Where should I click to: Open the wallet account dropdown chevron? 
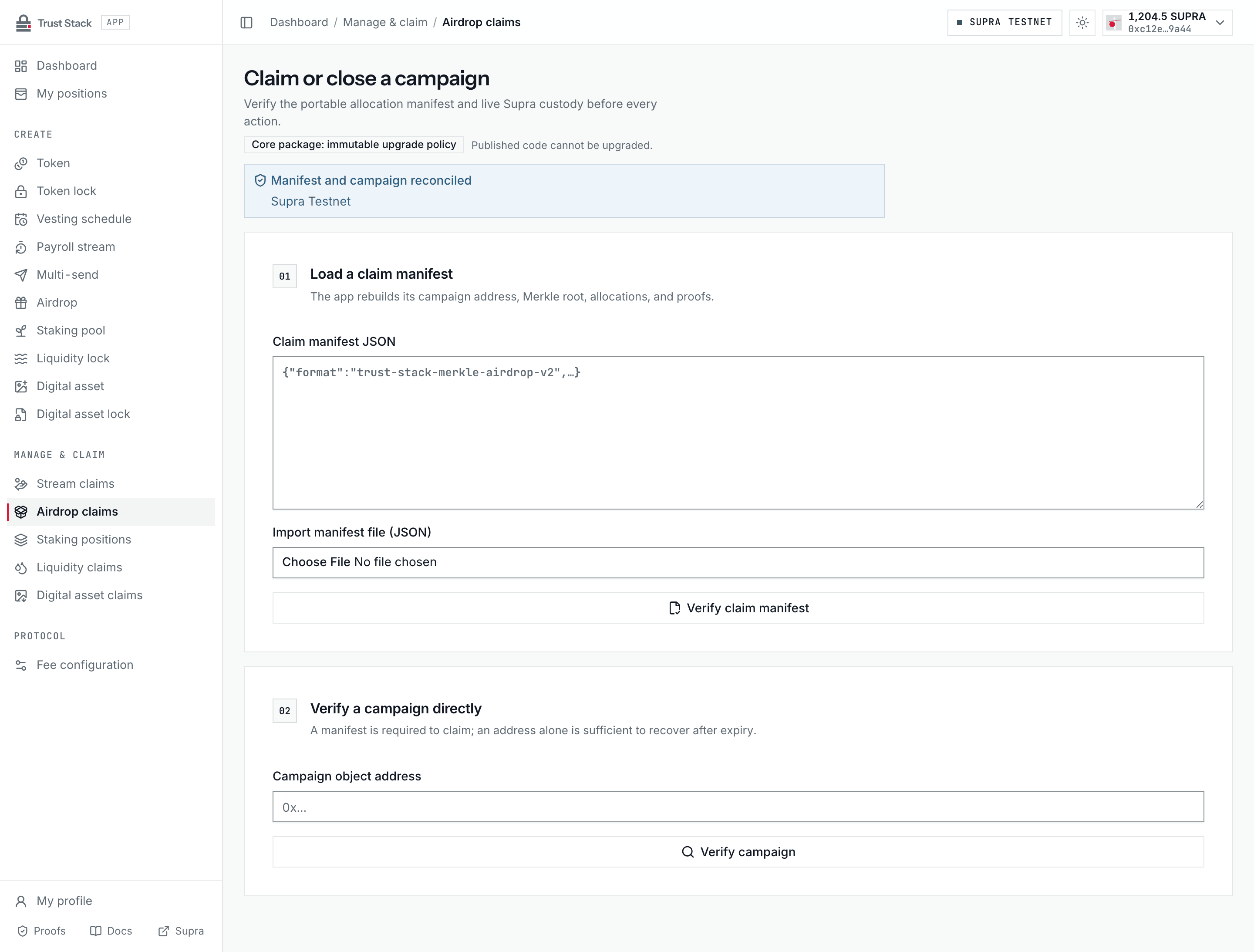click(x=1220, y=23)
